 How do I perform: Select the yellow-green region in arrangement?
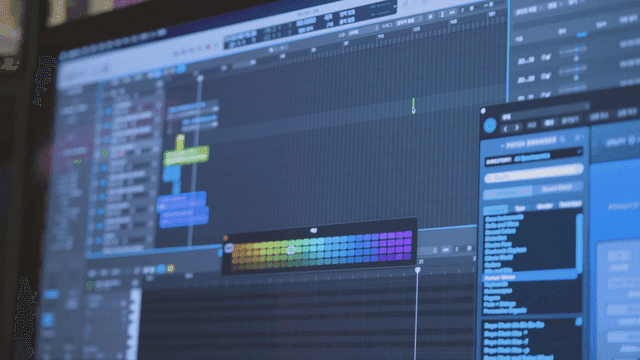(187, 156)
